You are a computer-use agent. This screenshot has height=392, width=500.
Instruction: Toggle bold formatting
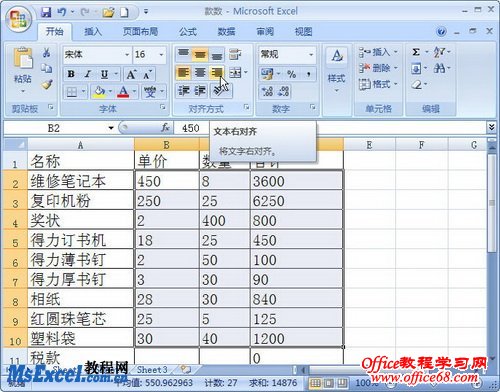(71, 74)
